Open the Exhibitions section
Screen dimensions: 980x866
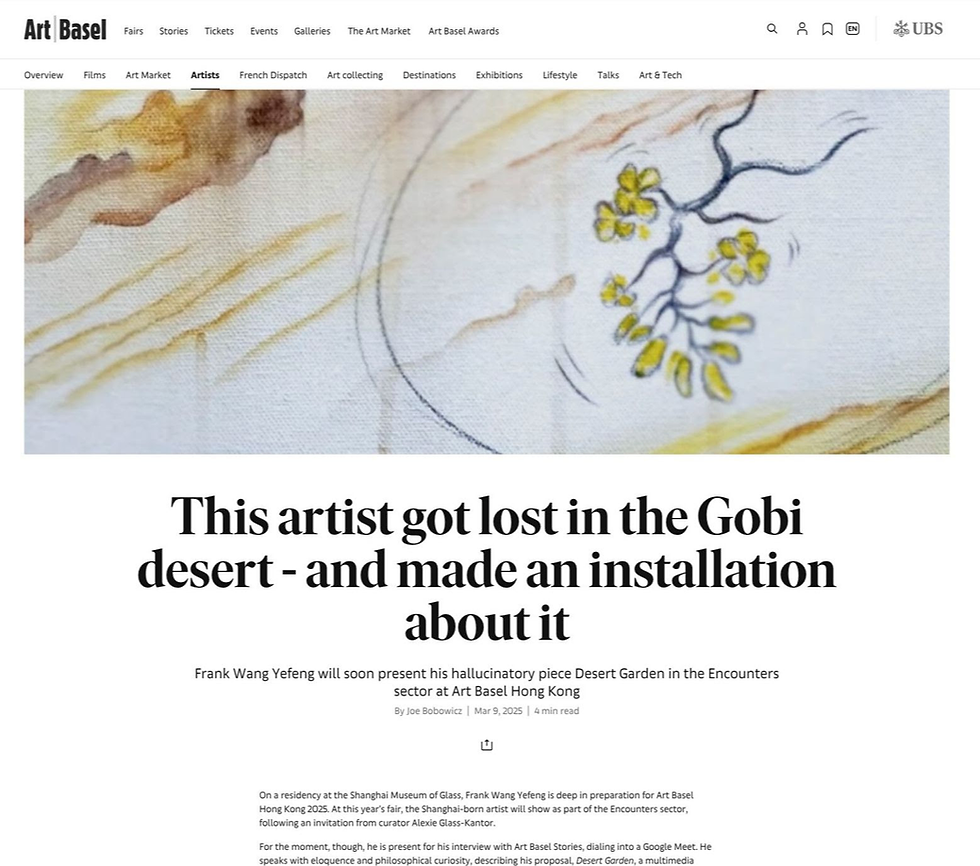pos(499,74)
